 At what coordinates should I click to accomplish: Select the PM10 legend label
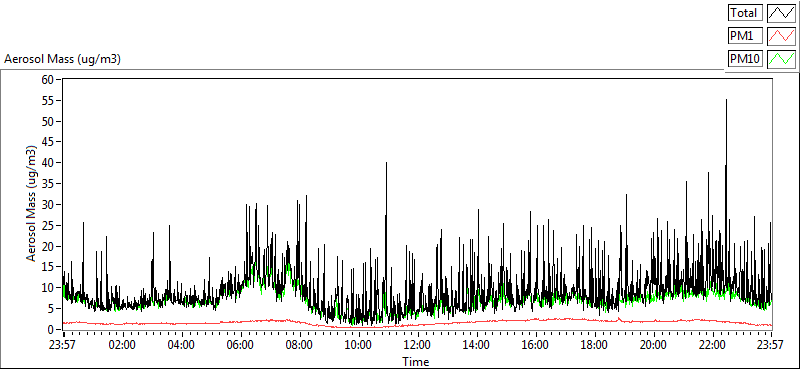pos(745,59)
